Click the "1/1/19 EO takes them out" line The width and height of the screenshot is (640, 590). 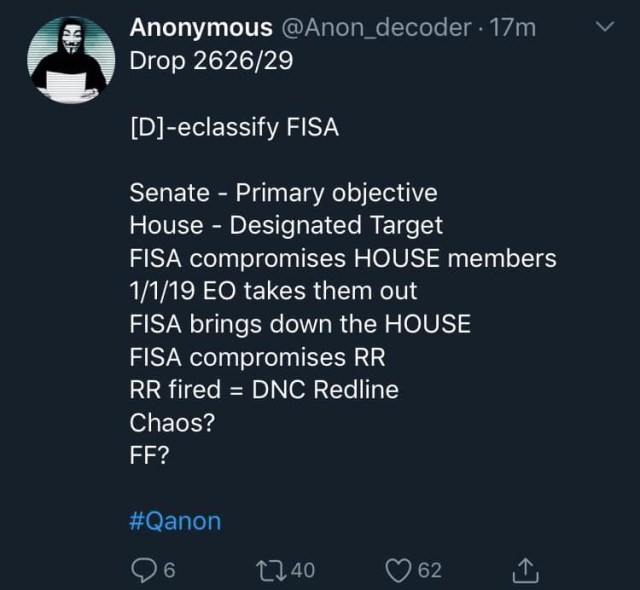[x=273, y=291]
